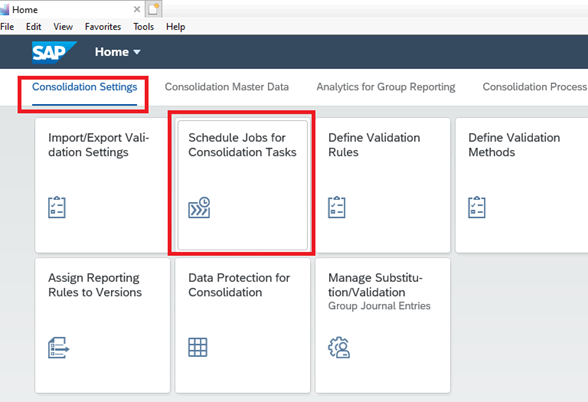Select the Consolidation Settings tab

85,87
